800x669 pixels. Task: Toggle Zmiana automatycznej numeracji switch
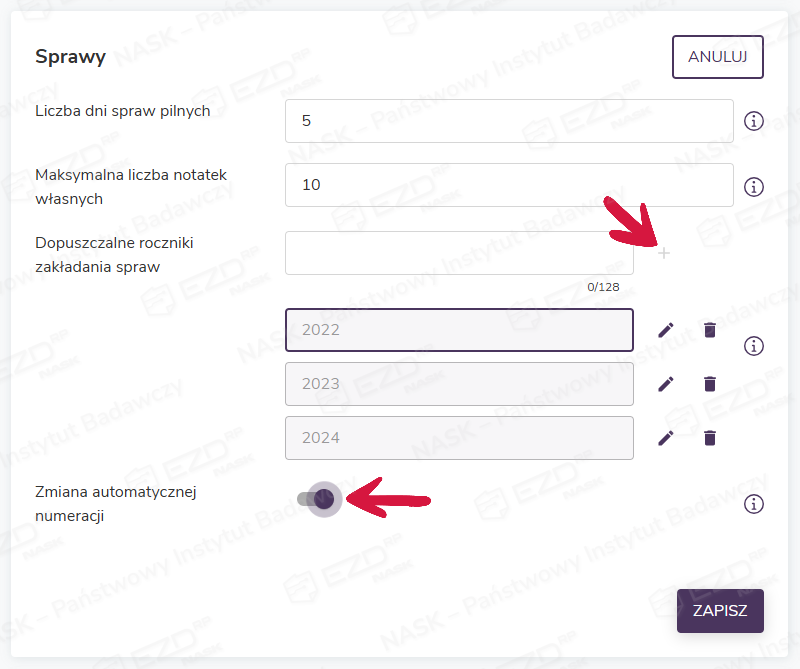point(315,499)
